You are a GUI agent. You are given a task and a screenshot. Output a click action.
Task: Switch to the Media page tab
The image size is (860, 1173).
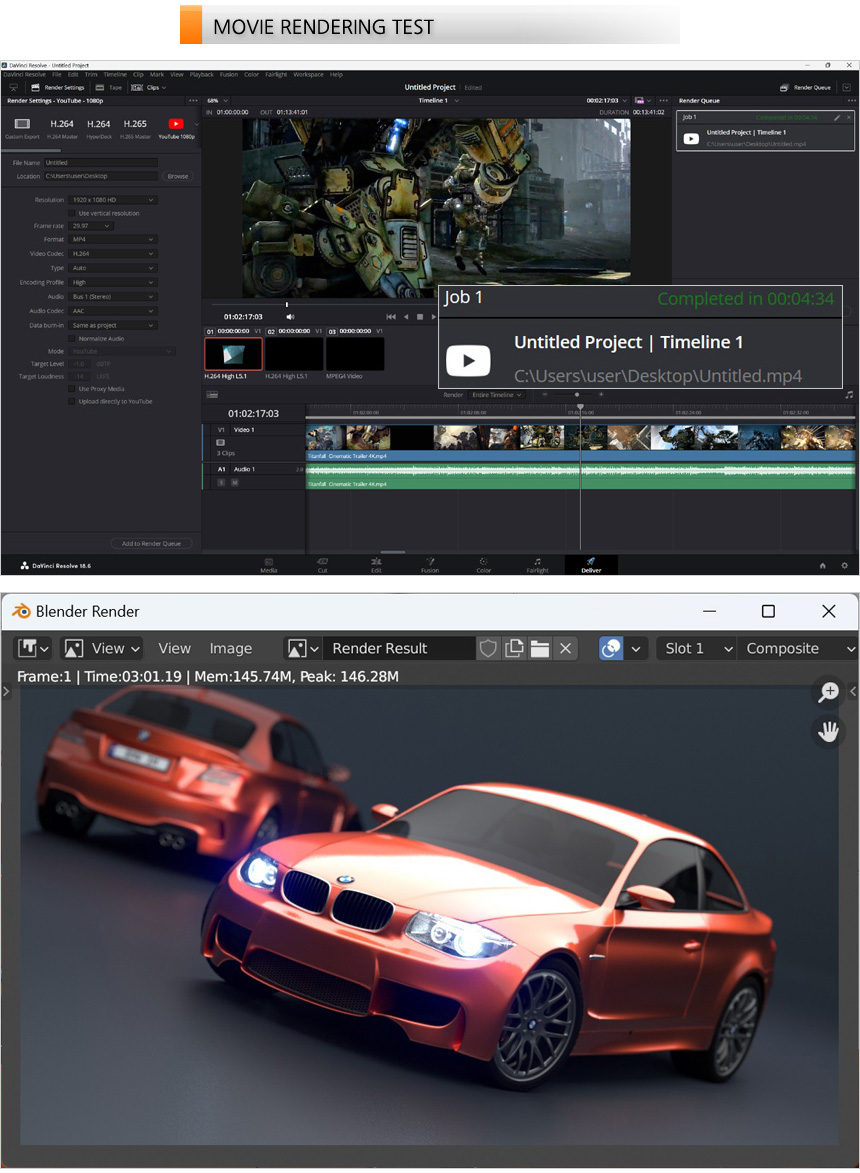tap(268, 566)
